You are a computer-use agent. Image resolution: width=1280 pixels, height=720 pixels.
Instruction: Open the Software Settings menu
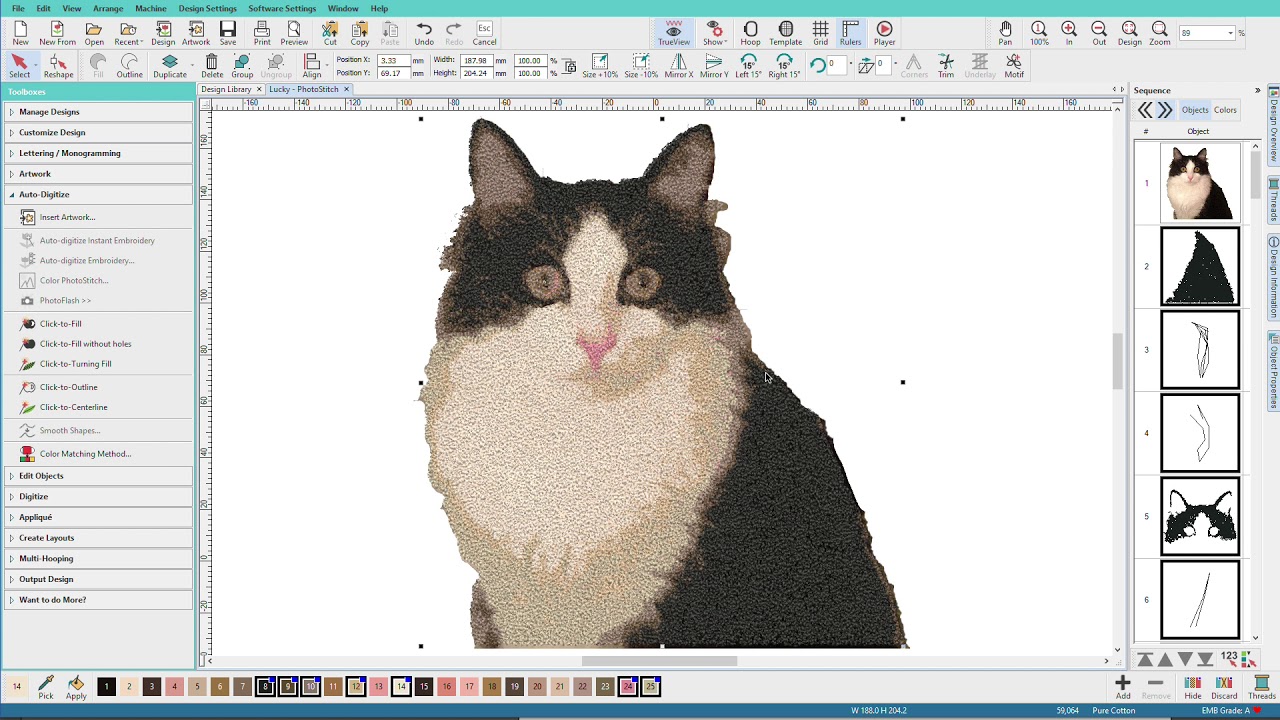coord(282,8)
